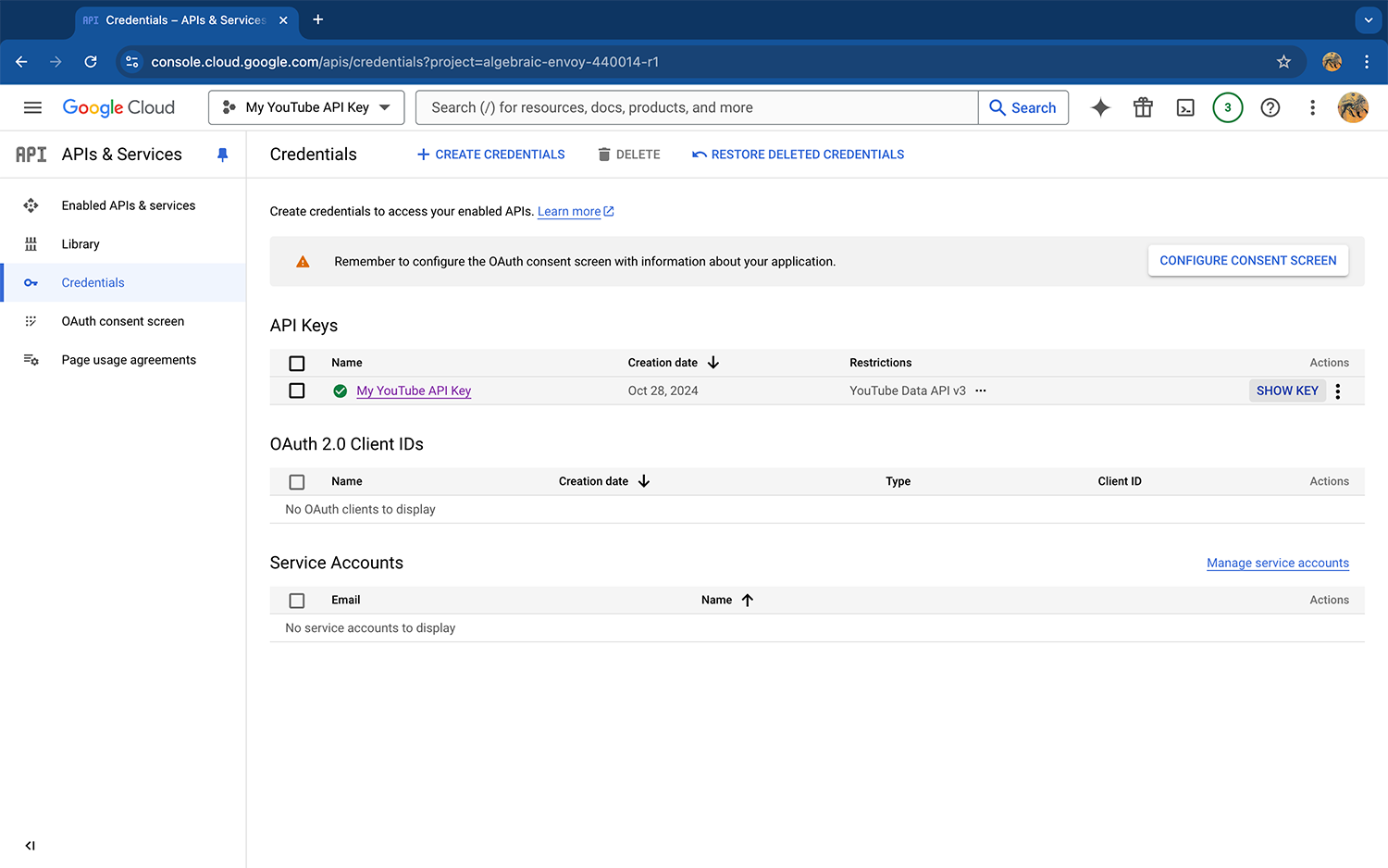
Task: Open actions menu for My YouTube API Key
Action: click(x=1338, y=391)
